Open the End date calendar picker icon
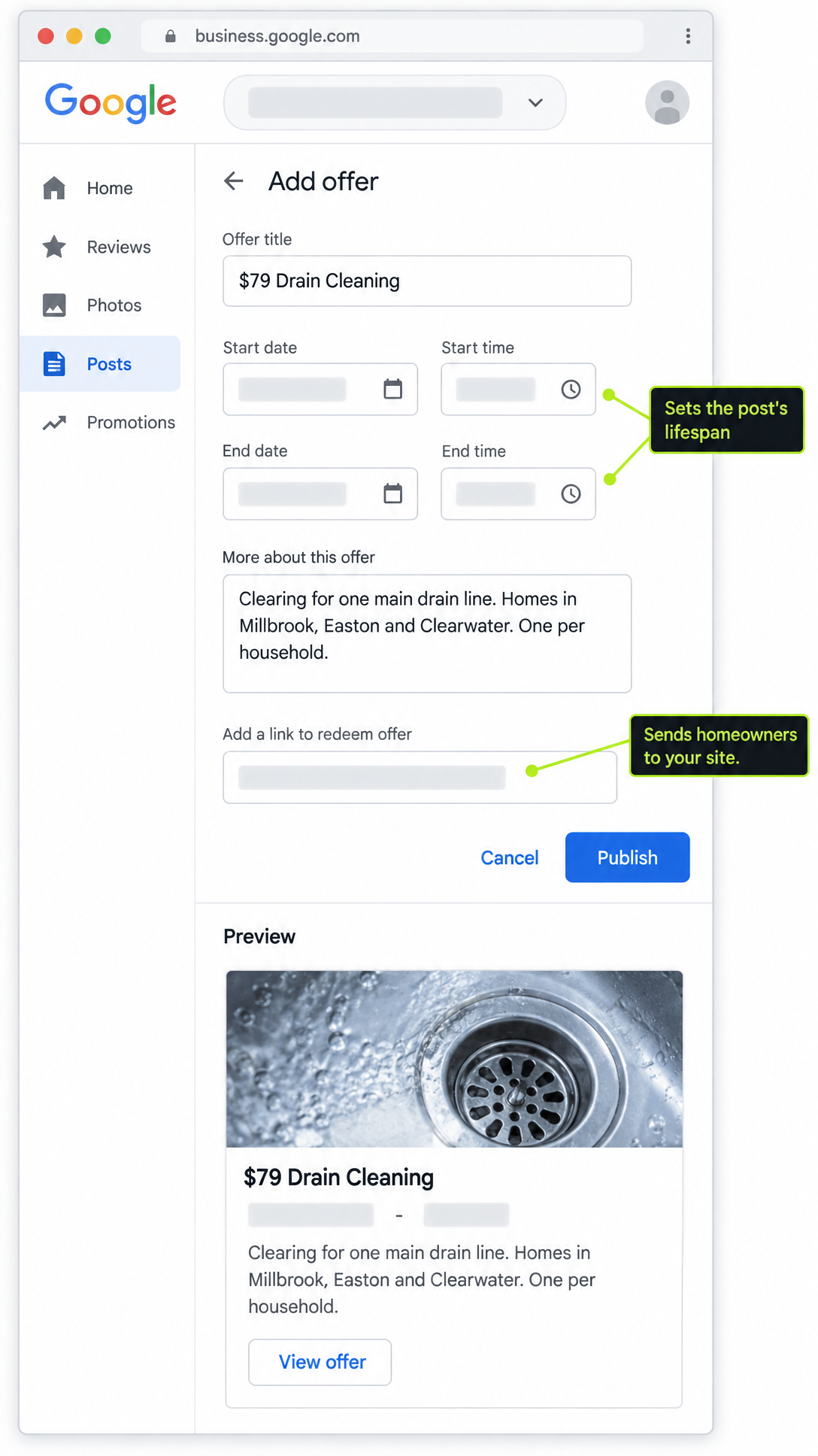Image resolution: width=818 pixels, height=1456 pixels. 392,493
